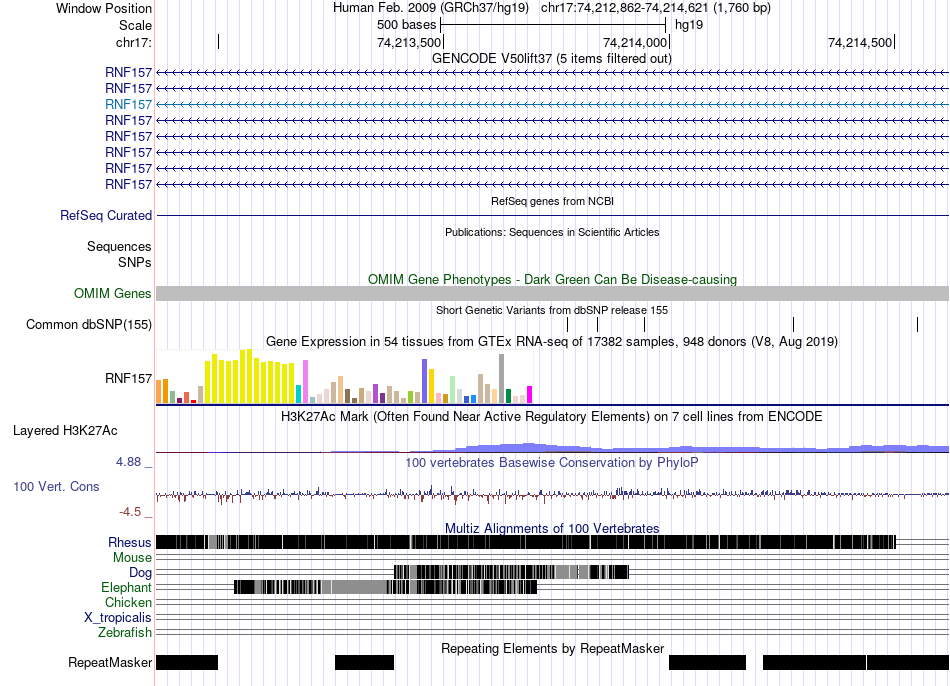Click the Scale label
Image resolution: width=950 pixels, height=686 pixels.
(x=135, y=25)
